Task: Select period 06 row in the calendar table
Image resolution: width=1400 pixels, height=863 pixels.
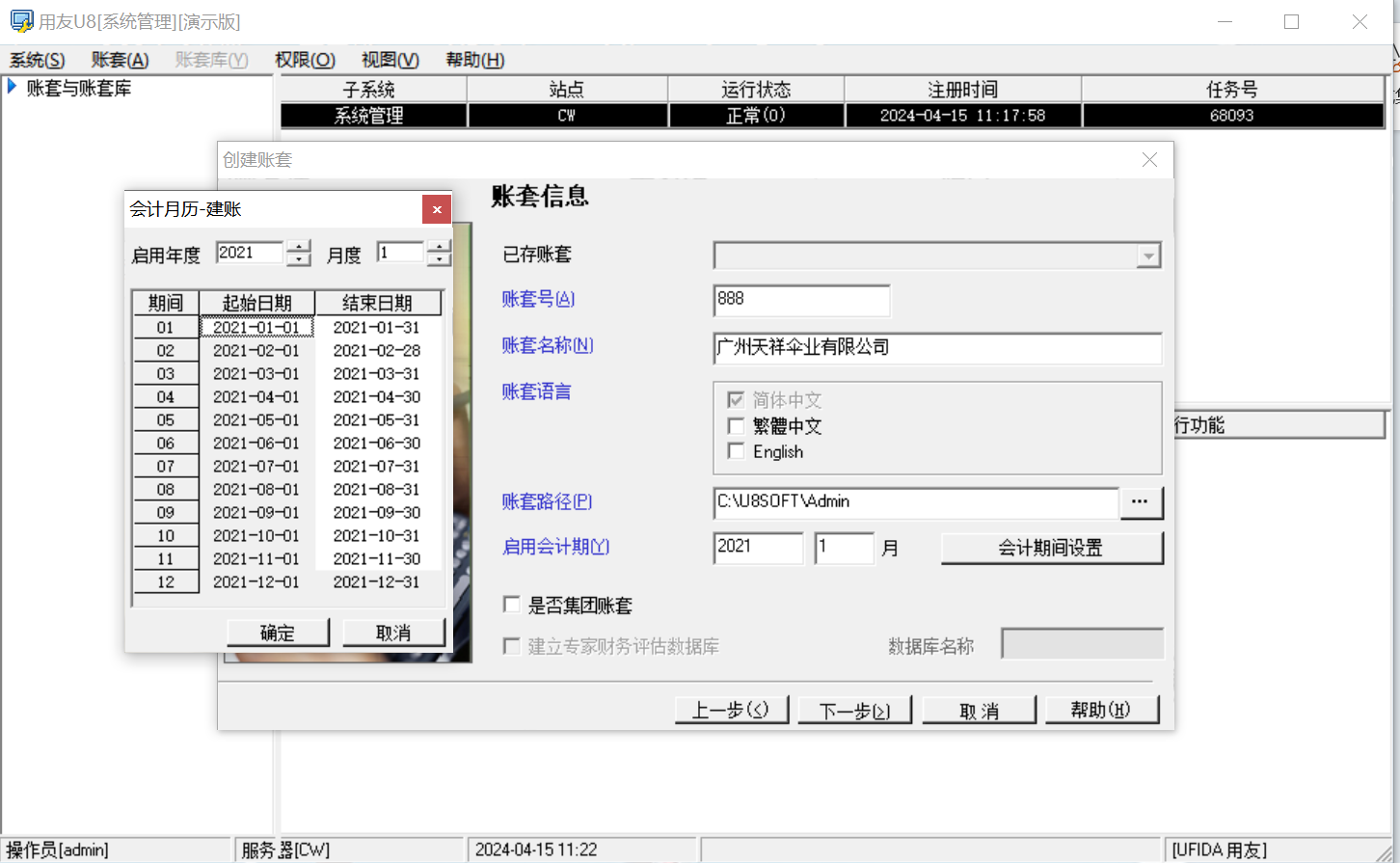Action: click(x=166, y=444)
